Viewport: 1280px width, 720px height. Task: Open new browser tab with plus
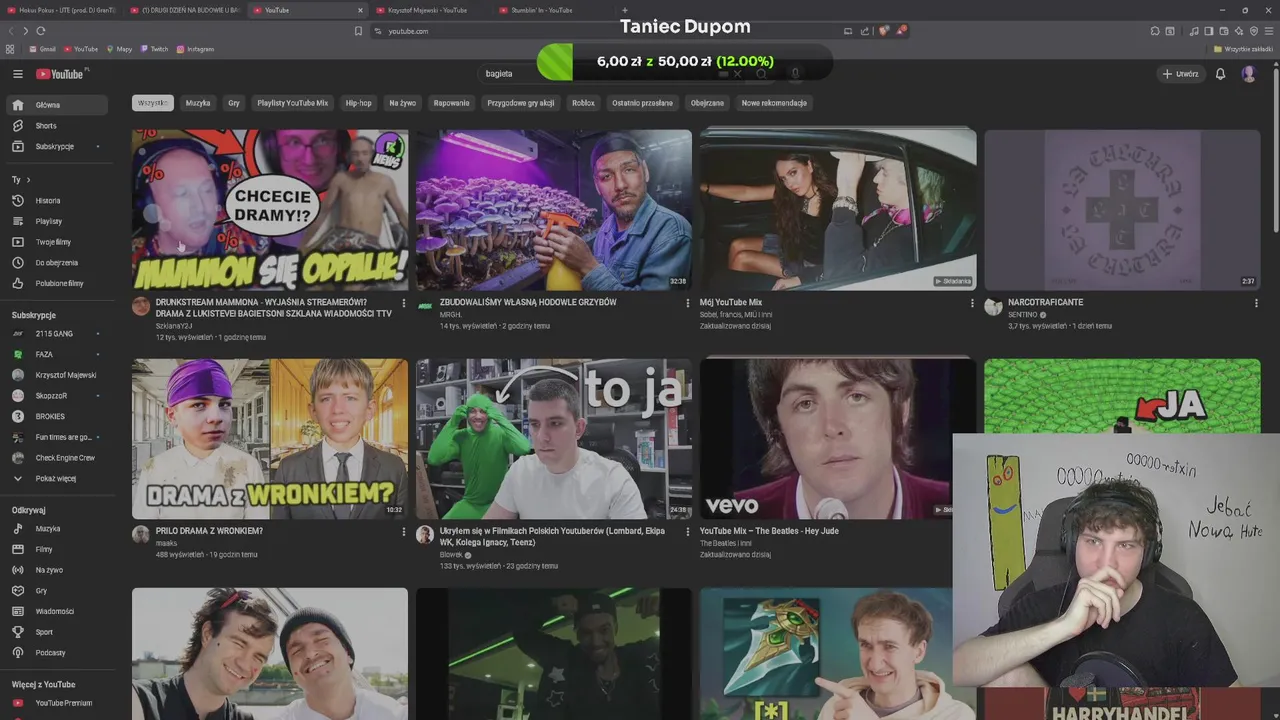tap(625, 10)
